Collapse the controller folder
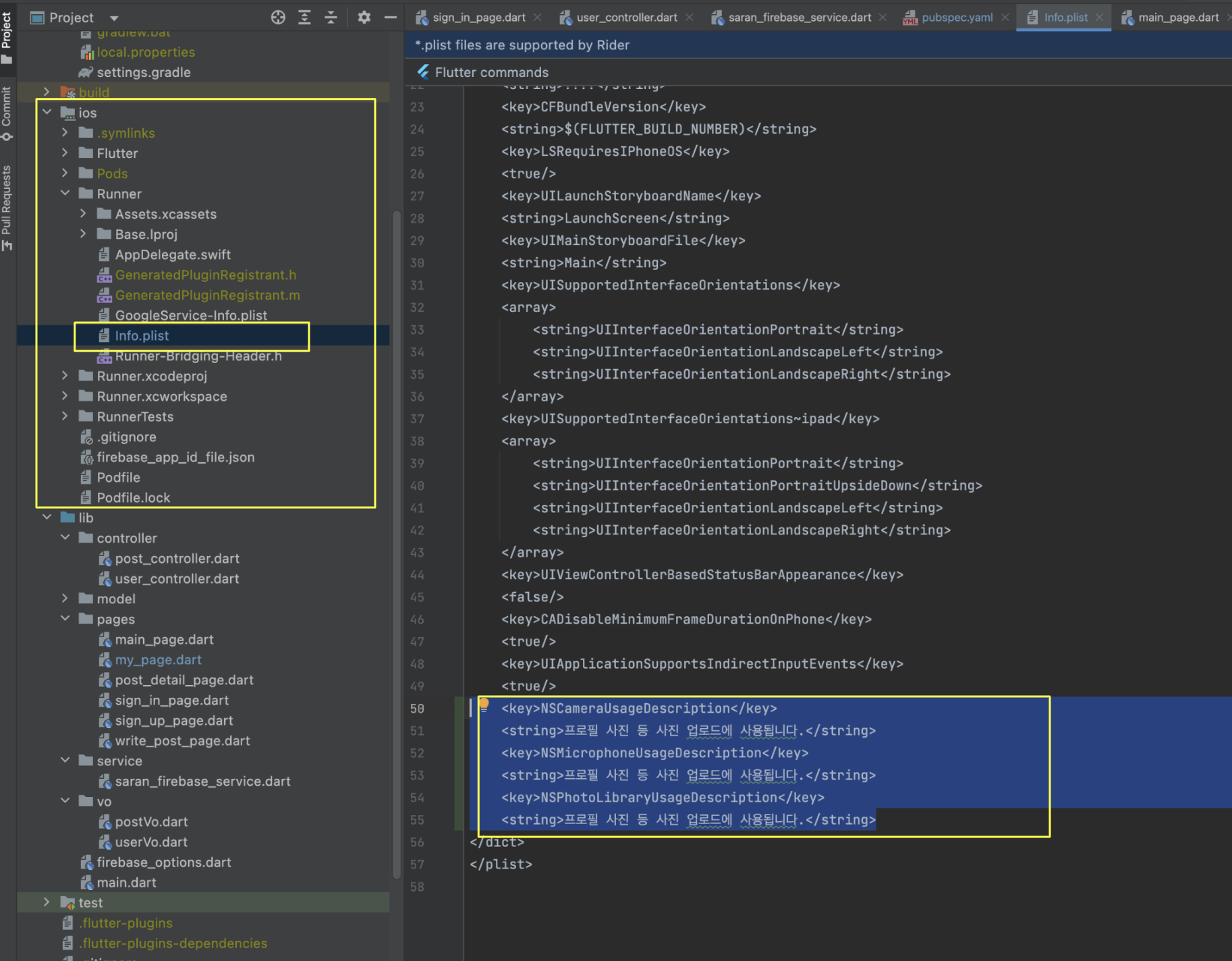This screenshot has height=961, width=1232. (x=65, y=537)
